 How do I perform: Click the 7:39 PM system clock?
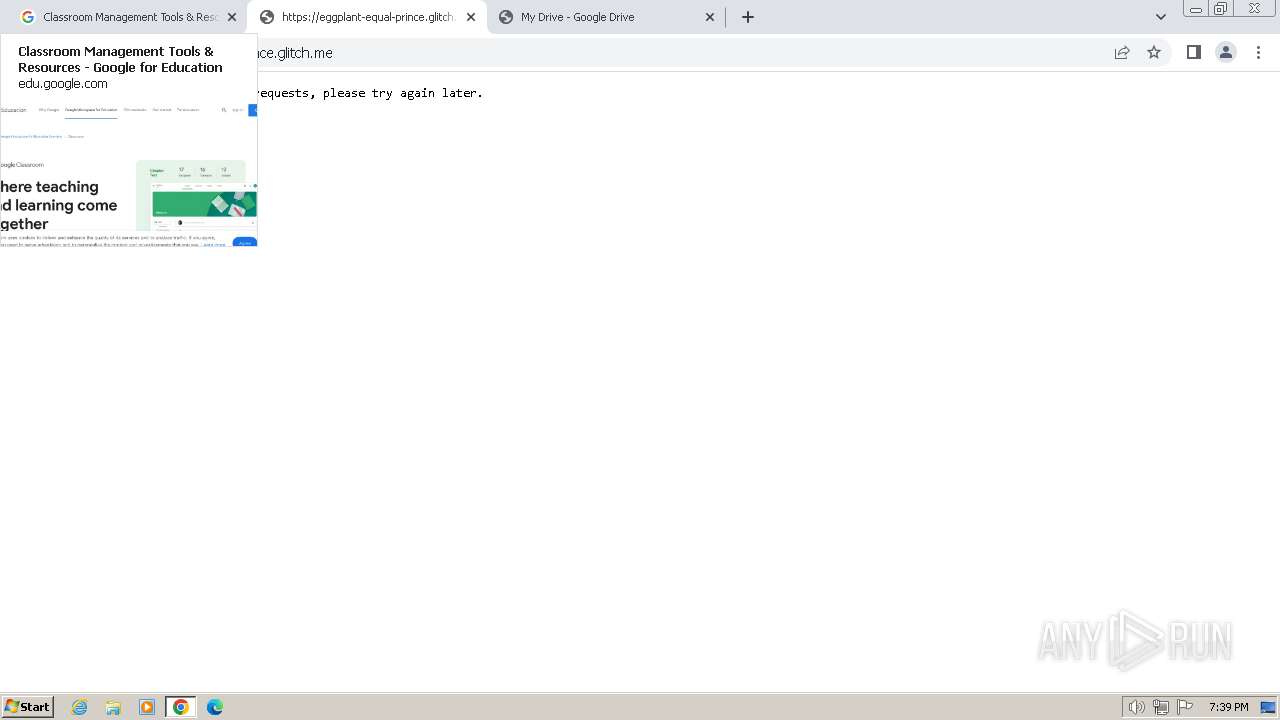(x=1228, y=707)
